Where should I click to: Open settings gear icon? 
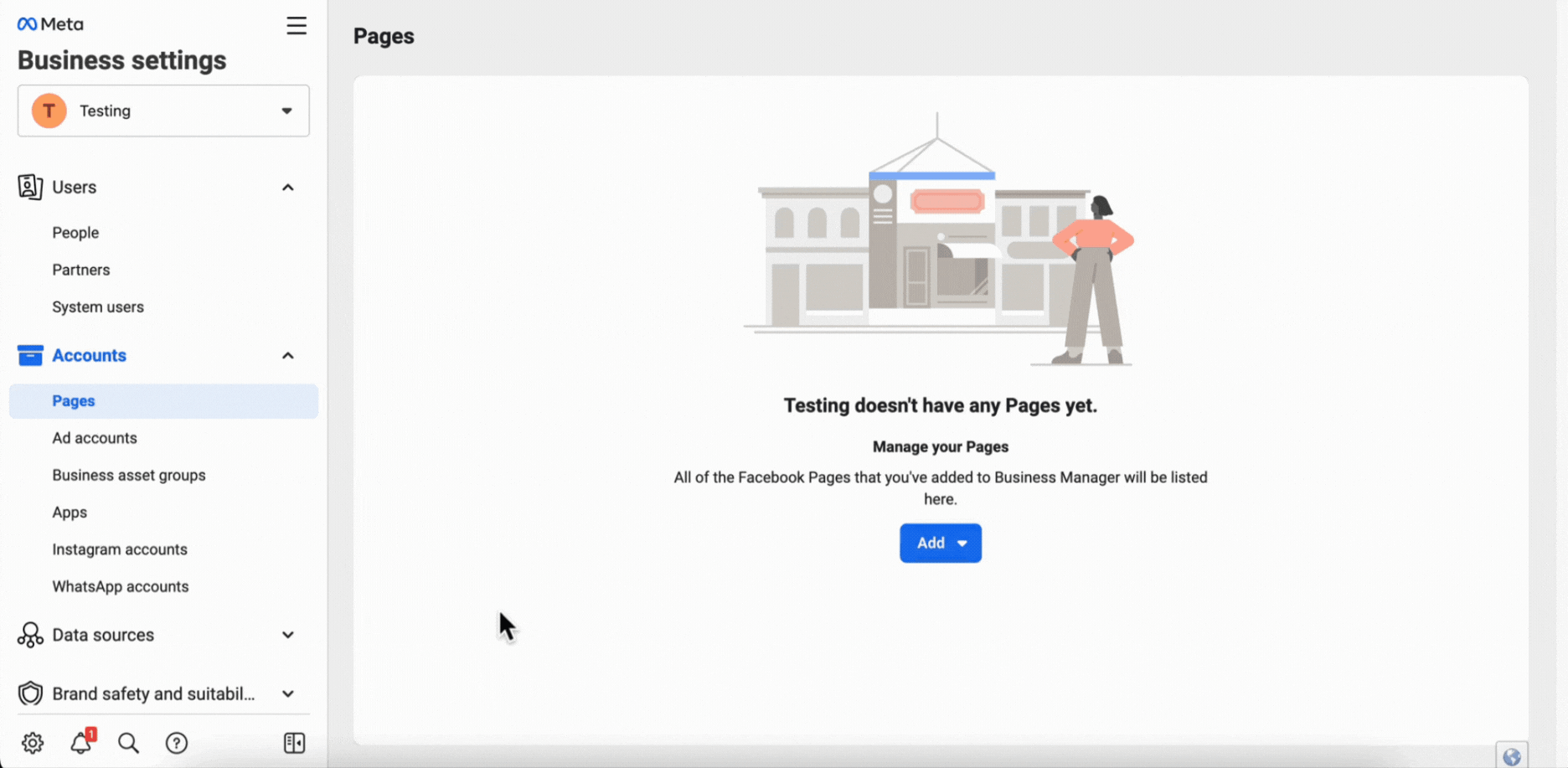pyautogui.click(x=33, y=743)
